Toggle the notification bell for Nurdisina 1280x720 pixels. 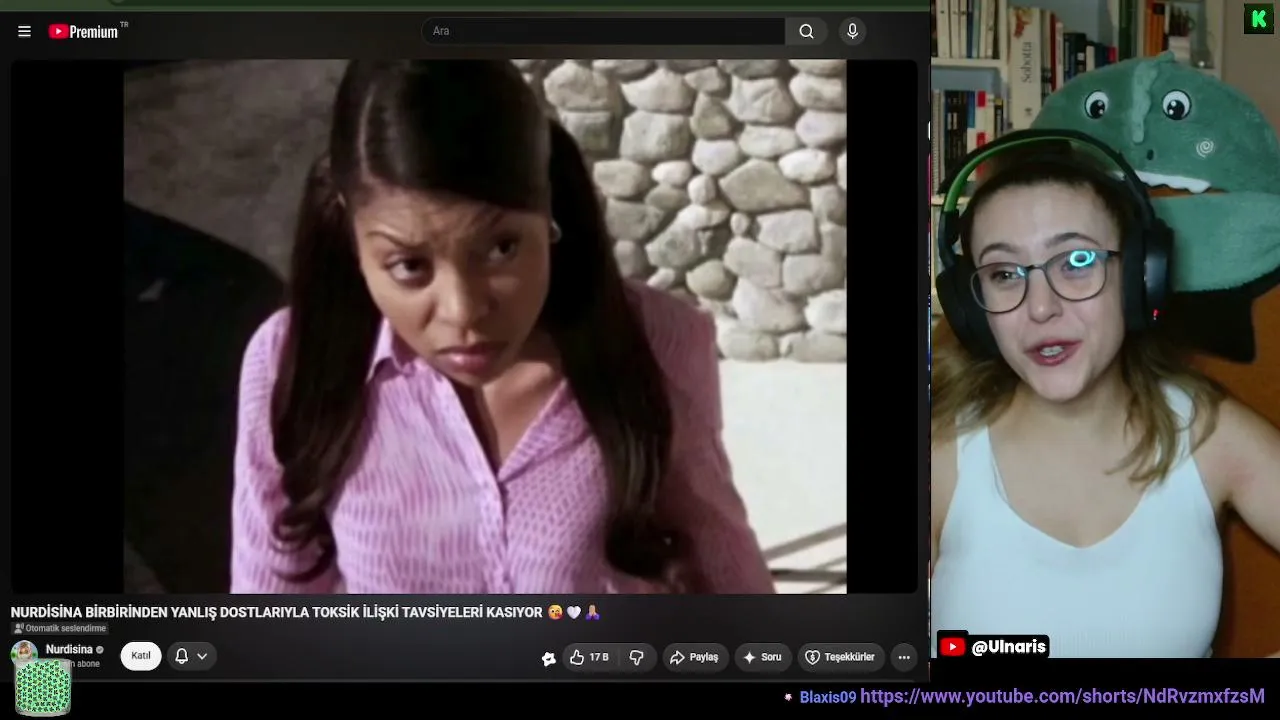(182, 656)
